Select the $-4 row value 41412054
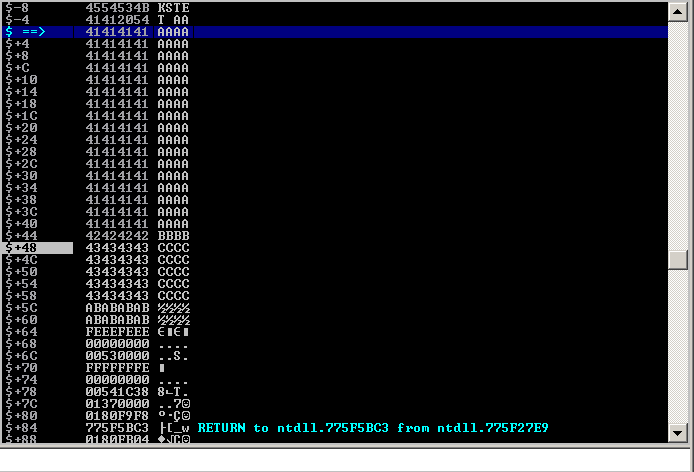This screenshot has width=694, height=472. point(117,20)
